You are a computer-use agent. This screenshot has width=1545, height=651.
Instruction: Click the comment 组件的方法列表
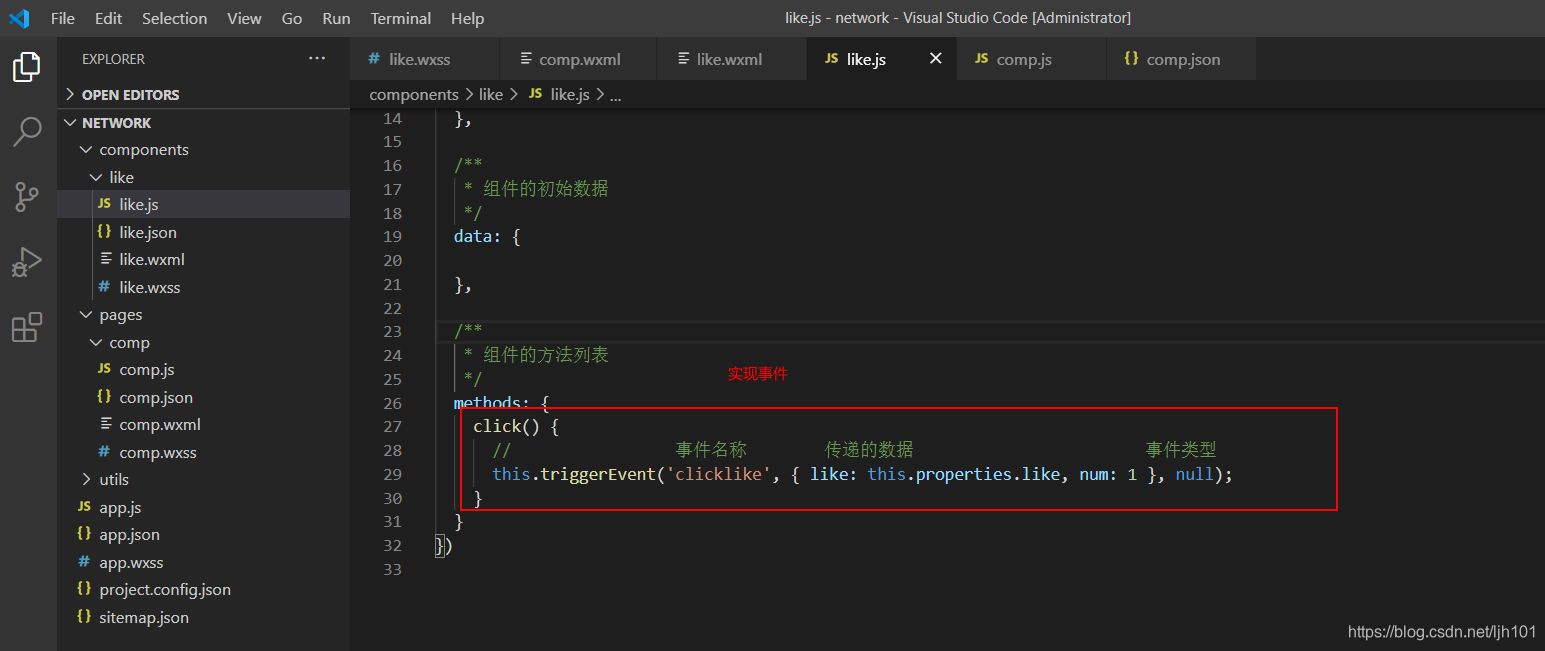[546, 355]
